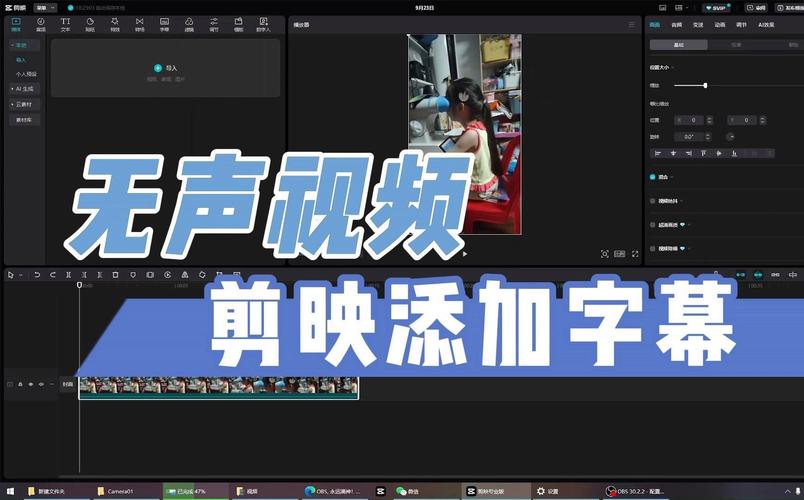Click the reverse playback icon in timeline toolbar
This screenshot has width=804, height=500.
pyautogui.click(x=168, y=275)
